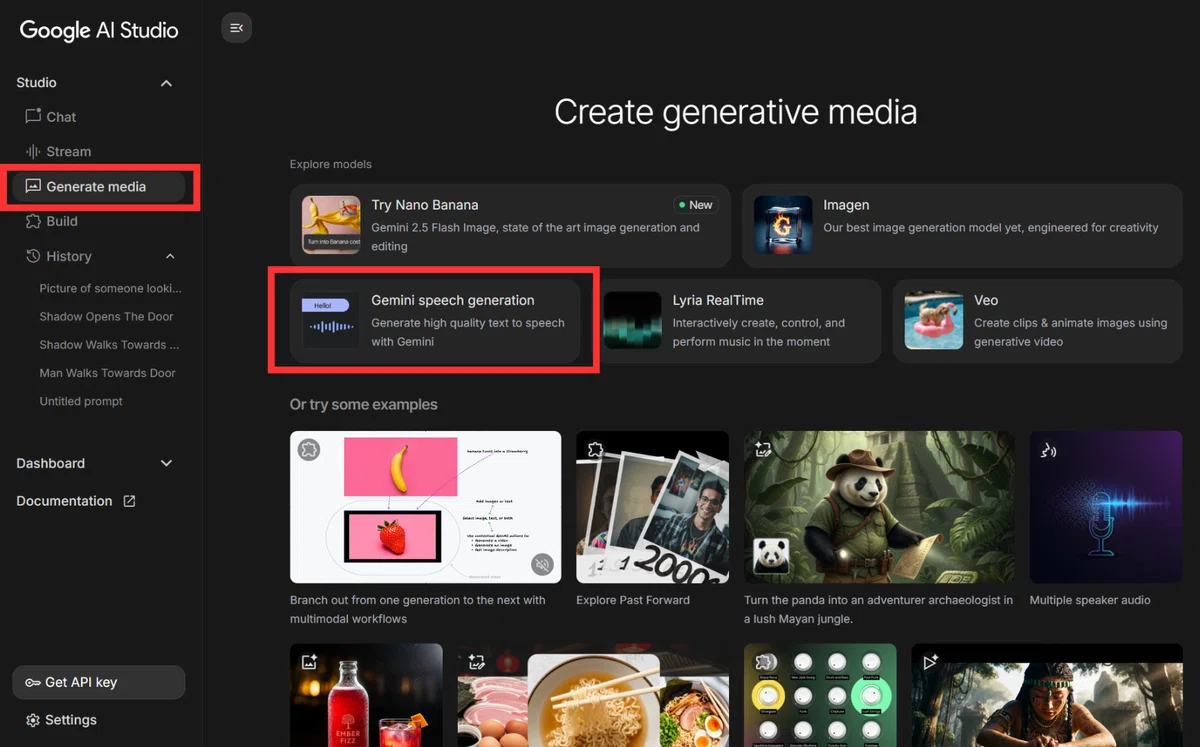Image resolution: width=1200 pixels, height=747 pixels.
Task: Select Generate media in the sidebar
Action: [98, 187]
